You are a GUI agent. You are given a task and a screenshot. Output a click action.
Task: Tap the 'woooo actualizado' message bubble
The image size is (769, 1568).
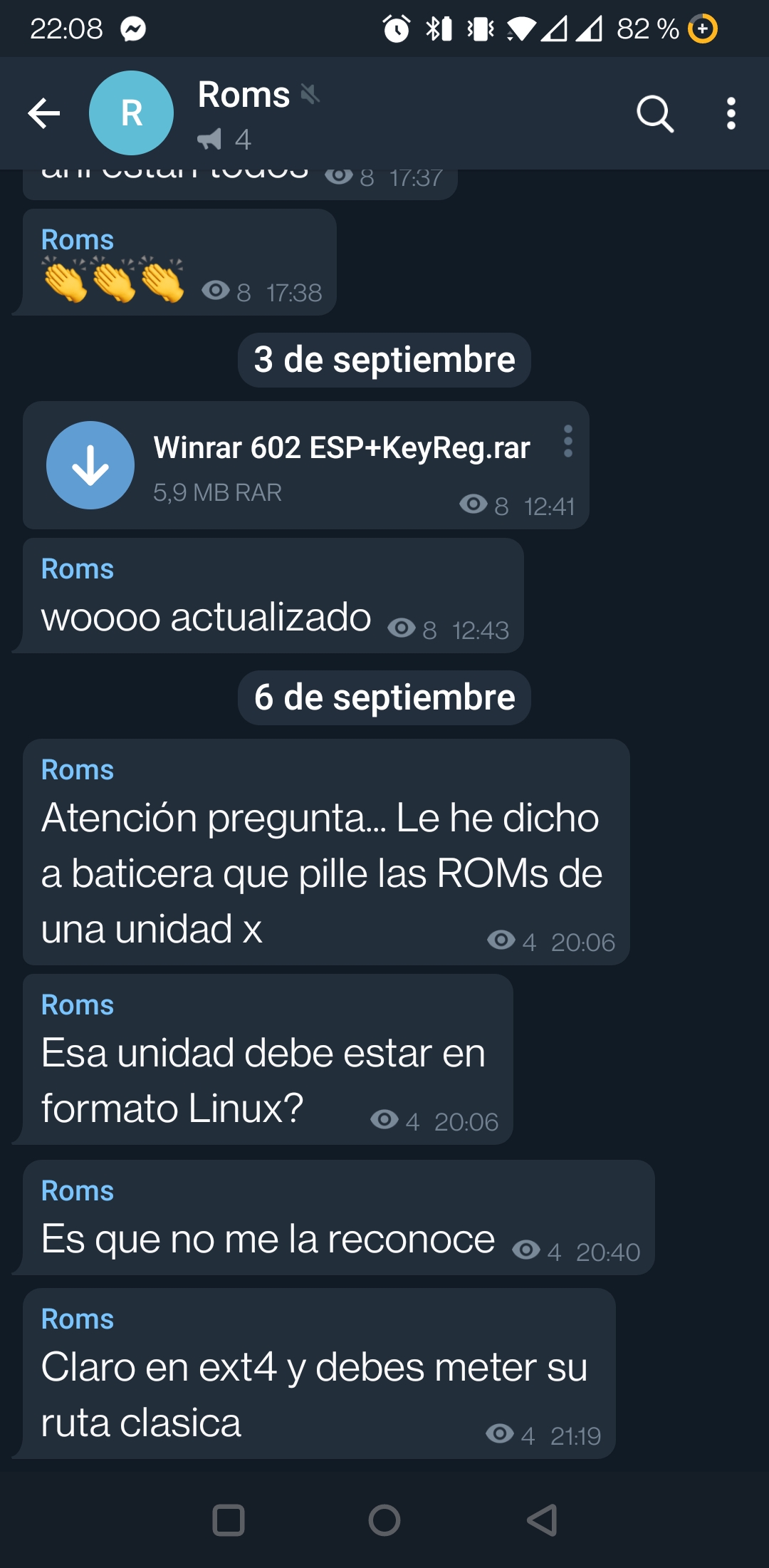click(273, 596)
